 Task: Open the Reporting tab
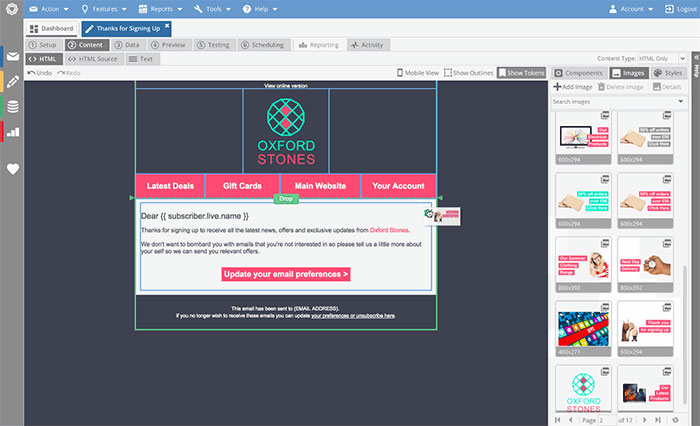point(319,45)
